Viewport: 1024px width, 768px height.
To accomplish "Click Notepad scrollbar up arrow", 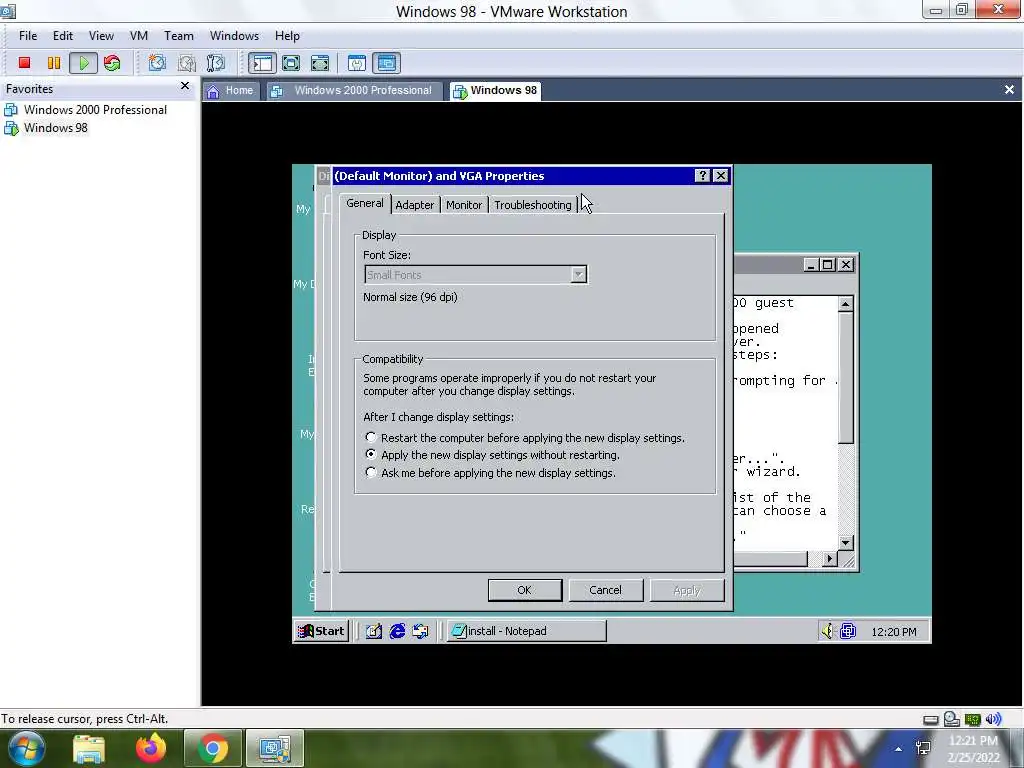I will (x=845, y=304).
